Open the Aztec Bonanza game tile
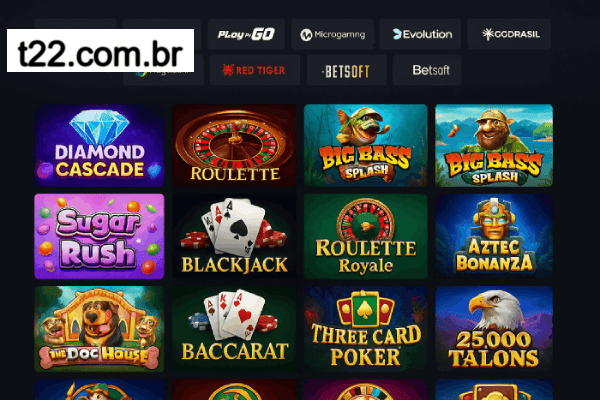 pyautogui.click(x=494, y=236)
